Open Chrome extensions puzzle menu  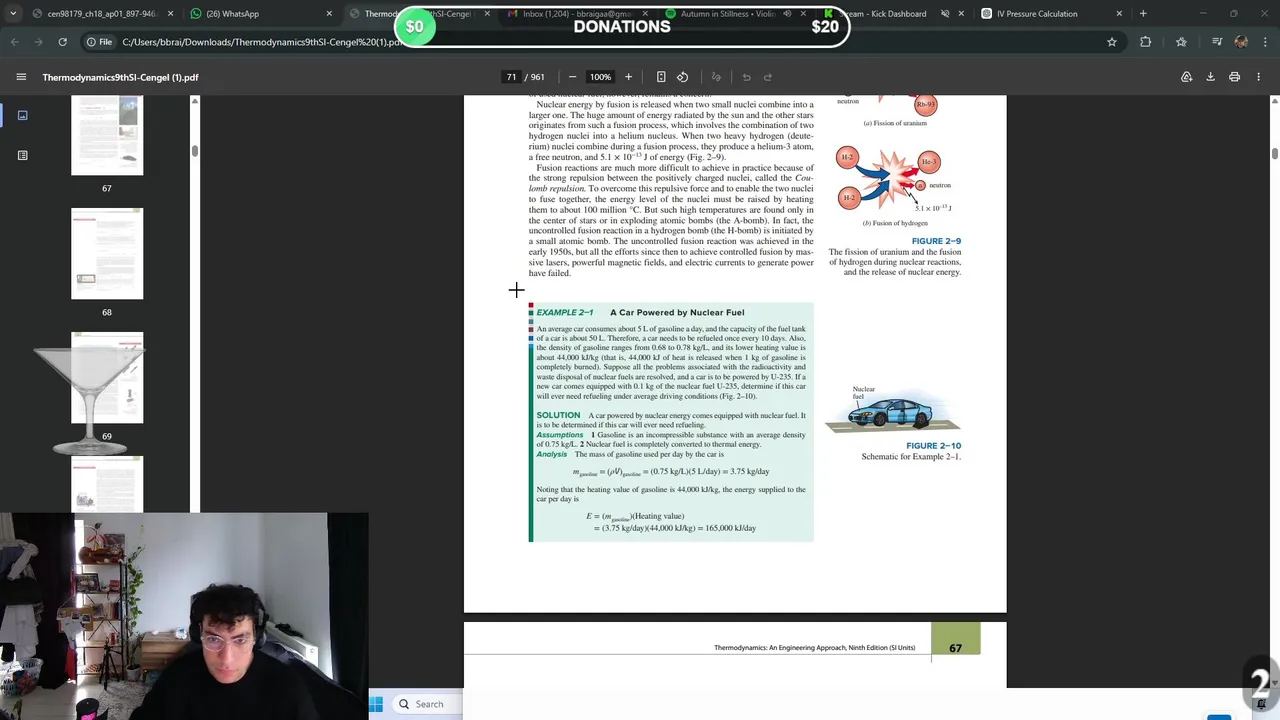[1146, 42]
